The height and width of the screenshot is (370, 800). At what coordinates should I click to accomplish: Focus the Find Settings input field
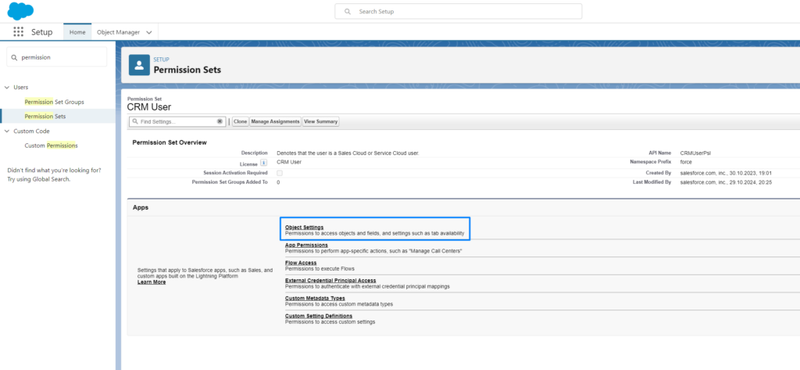[x=177, y=121]
